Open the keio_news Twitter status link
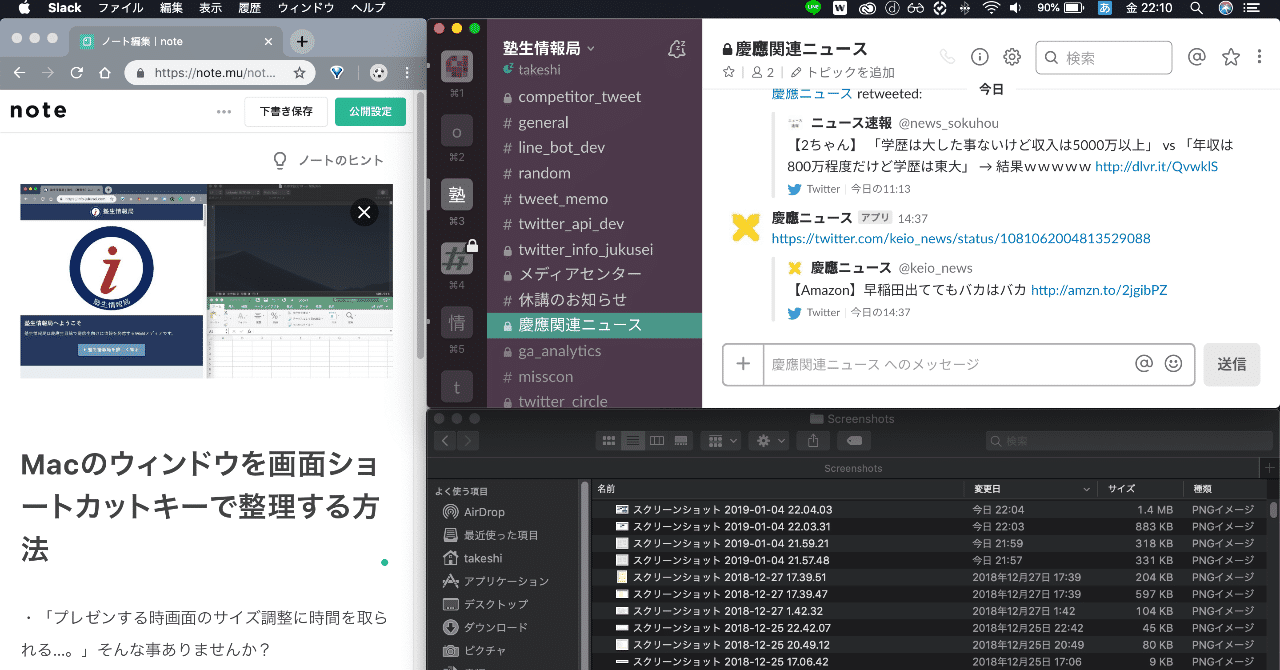The width and height of the screenshot is (1280, 670). (x=961, y=238)
